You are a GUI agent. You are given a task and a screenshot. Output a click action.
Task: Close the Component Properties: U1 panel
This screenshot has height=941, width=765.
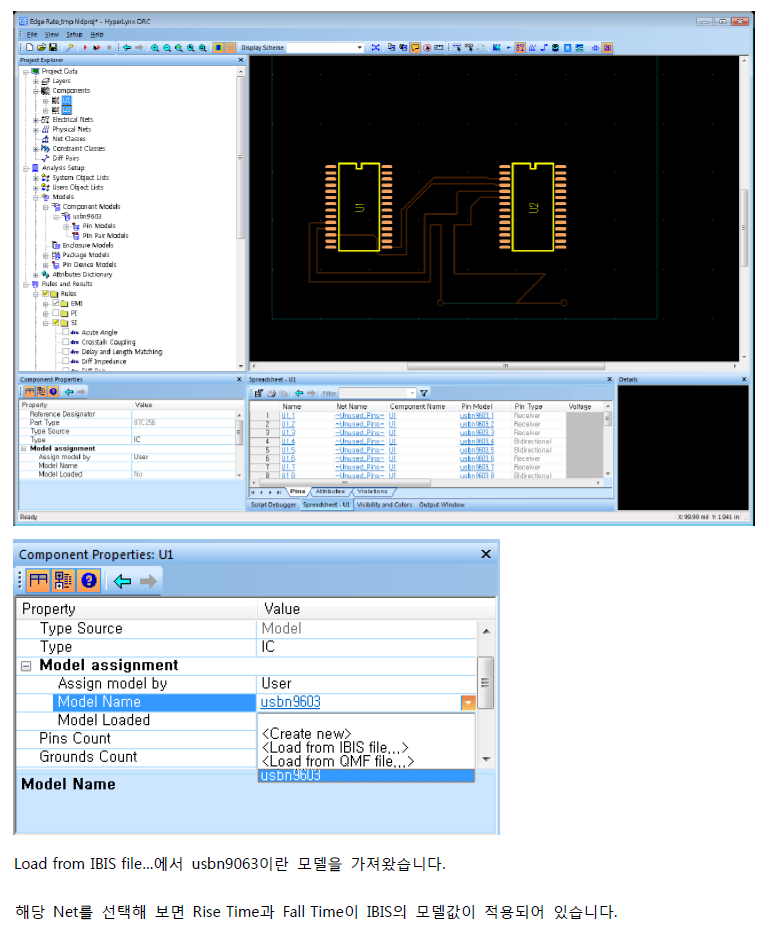click(x=486, y=554)
